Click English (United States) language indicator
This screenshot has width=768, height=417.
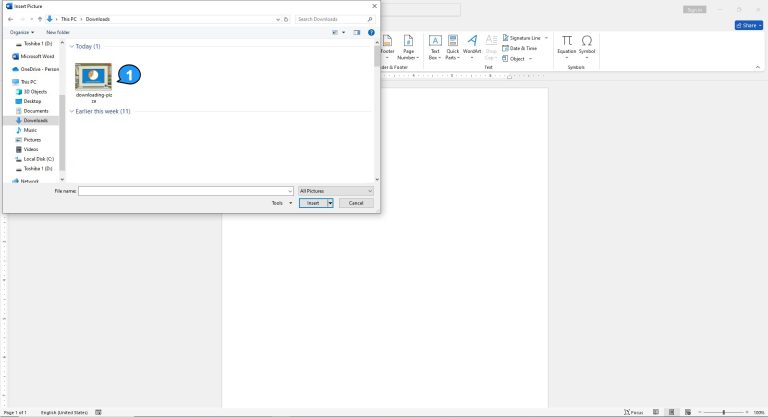pyautogui.click(x=64, y=413)
